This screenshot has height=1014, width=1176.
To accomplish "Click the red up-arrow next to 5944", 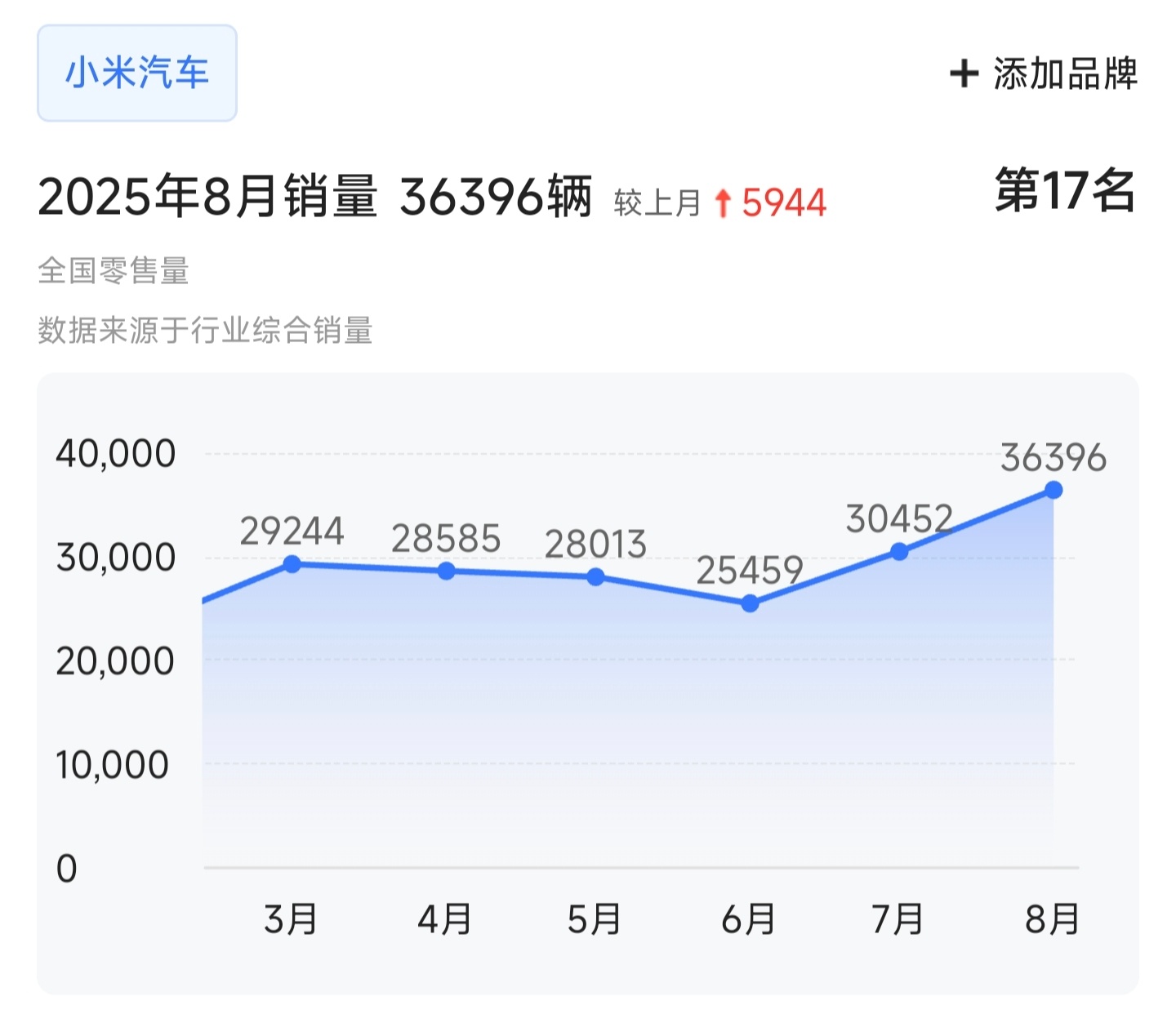I will point(722,202).
